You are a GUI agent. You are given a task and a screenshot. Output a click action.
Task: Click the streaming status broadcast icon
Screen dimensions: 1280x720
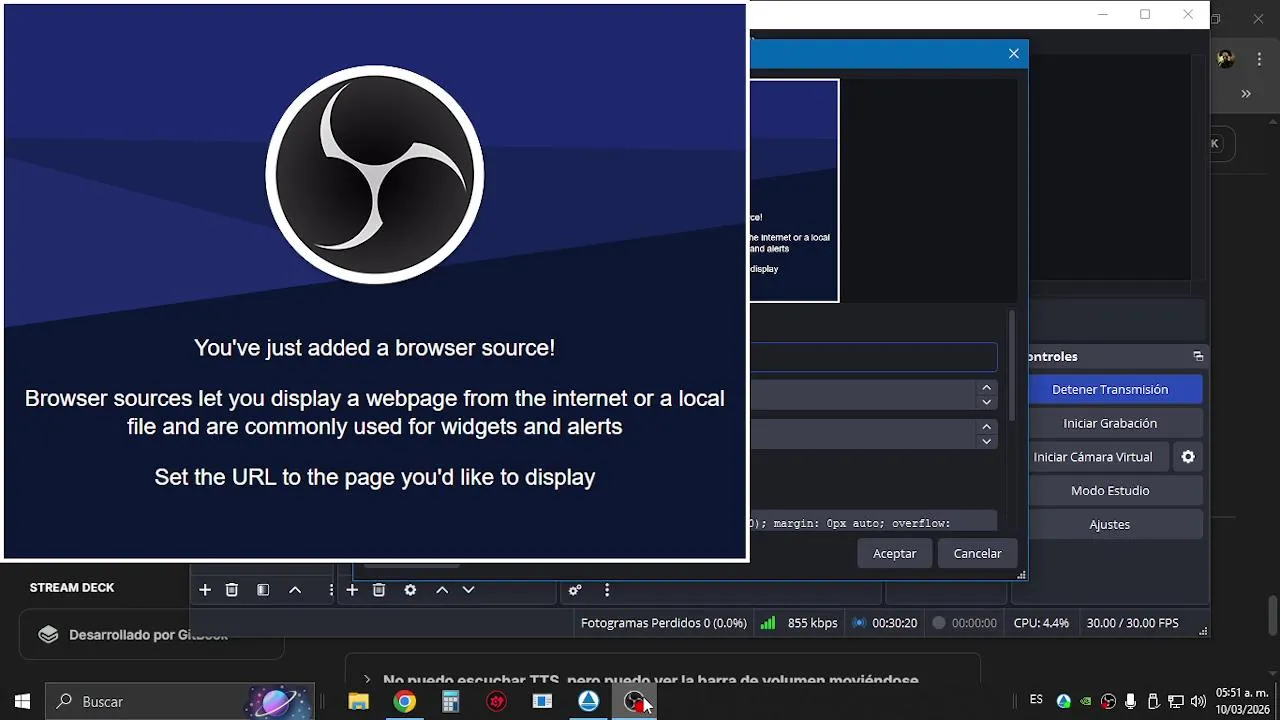coord(858,623)
